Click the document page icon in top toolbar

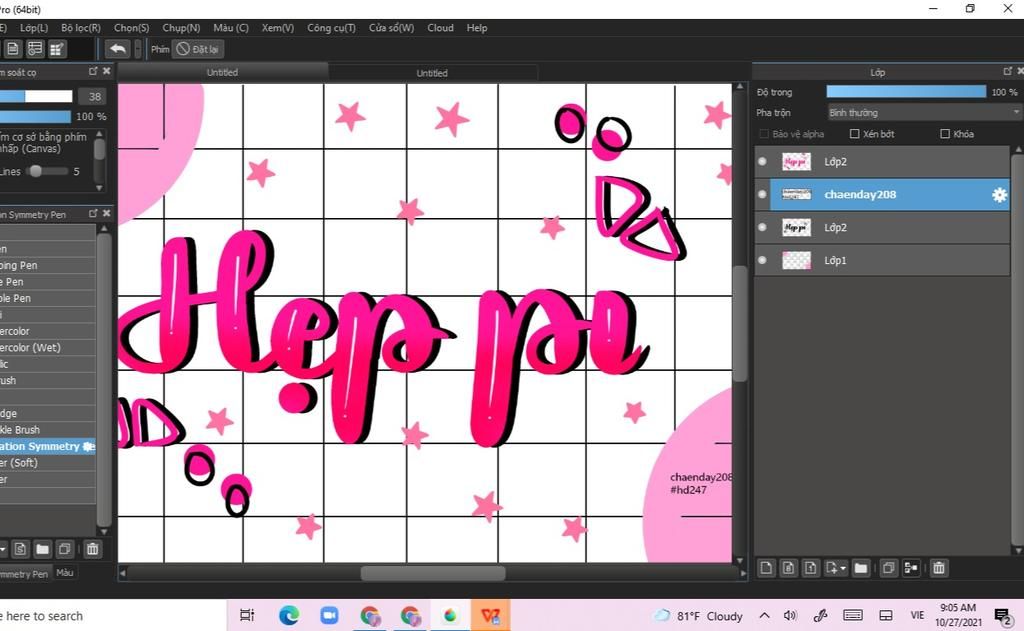(13, 49)
